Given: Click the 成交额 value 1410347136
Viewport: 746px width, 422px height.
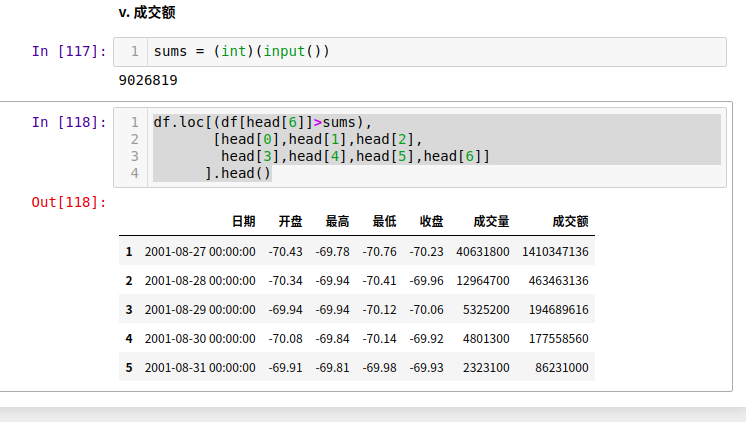Looking at the screenshot, I should (x=555, y=252).
